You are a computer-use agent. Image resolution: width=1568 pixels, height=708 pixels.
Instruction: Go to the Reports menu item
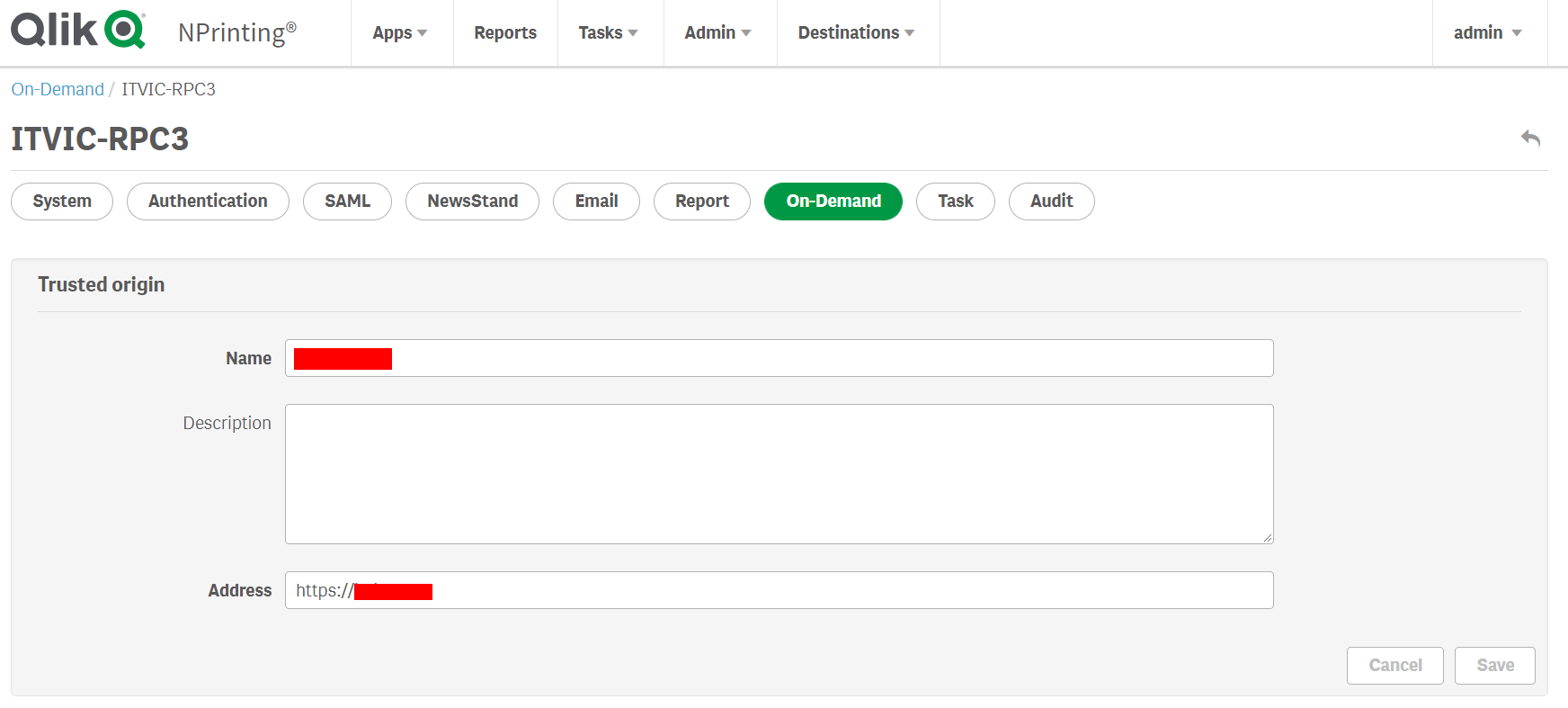505,33
